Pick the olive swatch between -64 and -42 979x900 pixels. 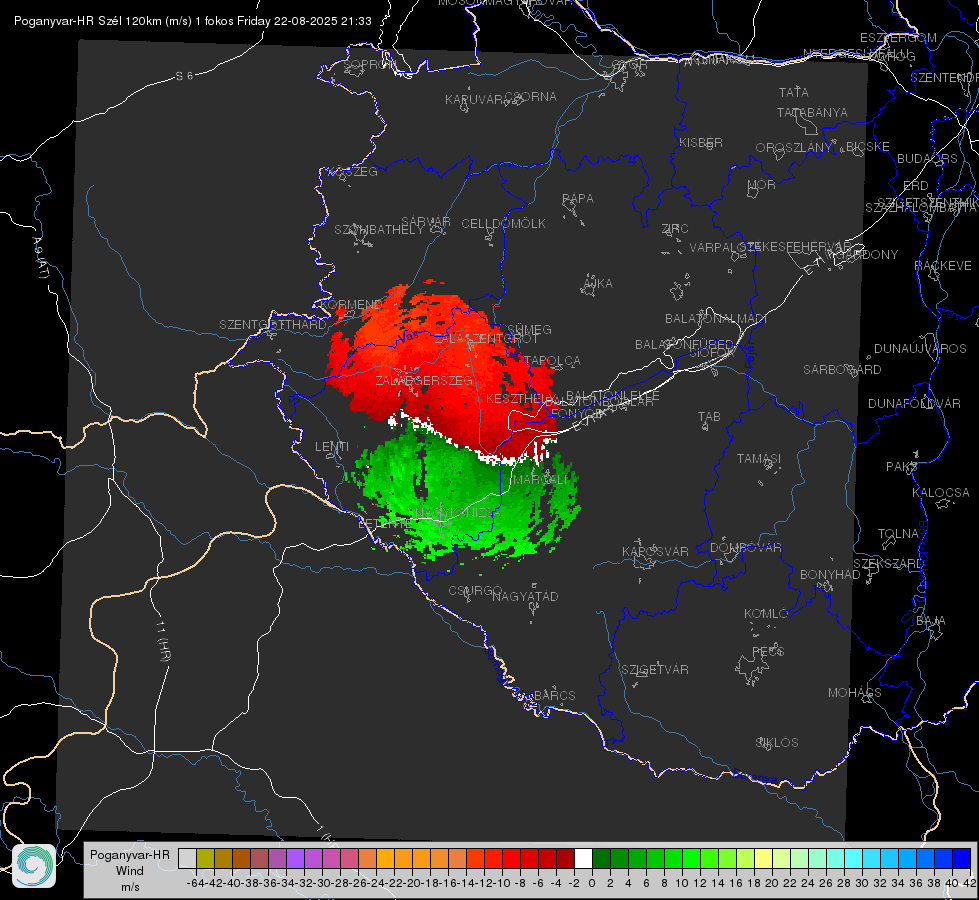pos(205,859)
